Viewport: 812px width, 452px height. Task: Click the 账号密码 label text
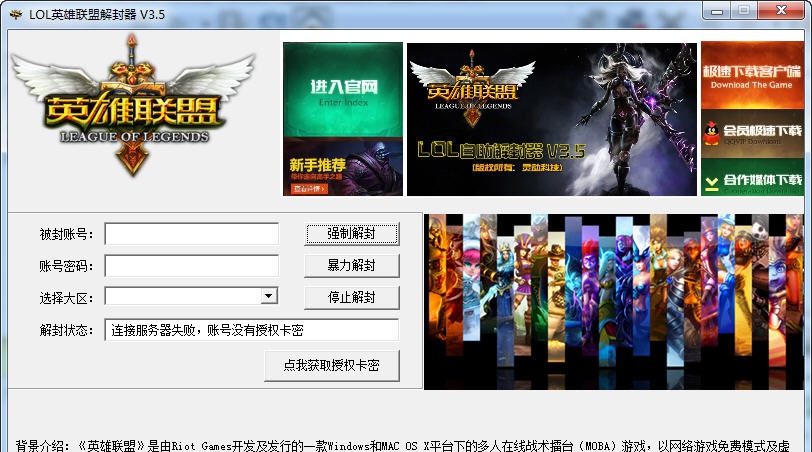coord(66,266)
